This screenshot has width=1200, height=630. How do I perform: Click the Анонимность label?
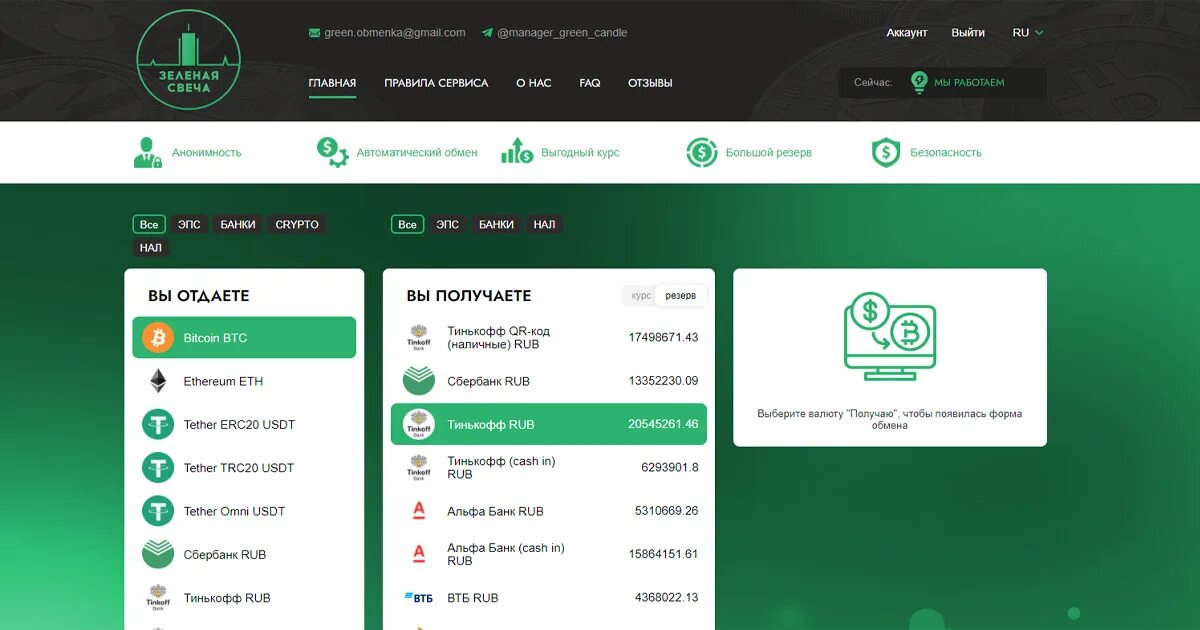(207, 153)
